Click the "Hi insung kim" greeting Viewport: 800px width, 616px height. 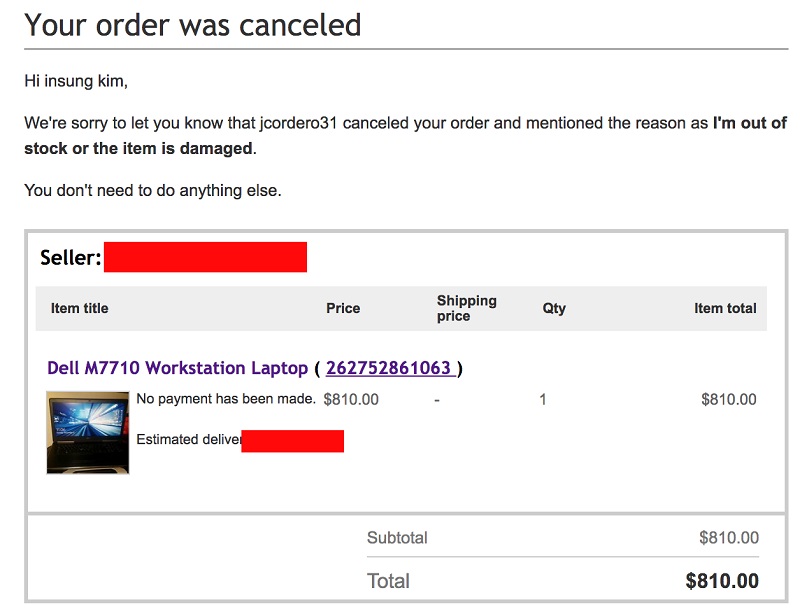(x=76, y=81)
